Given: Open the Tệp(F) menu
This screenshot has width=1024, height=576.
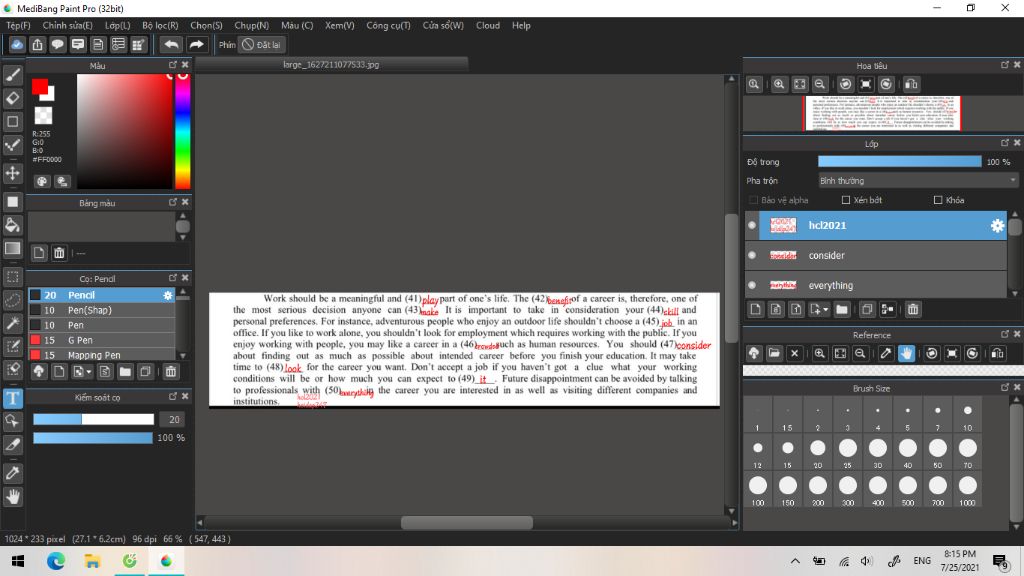Looking at the screenshot, I should [x=18, y=25].
